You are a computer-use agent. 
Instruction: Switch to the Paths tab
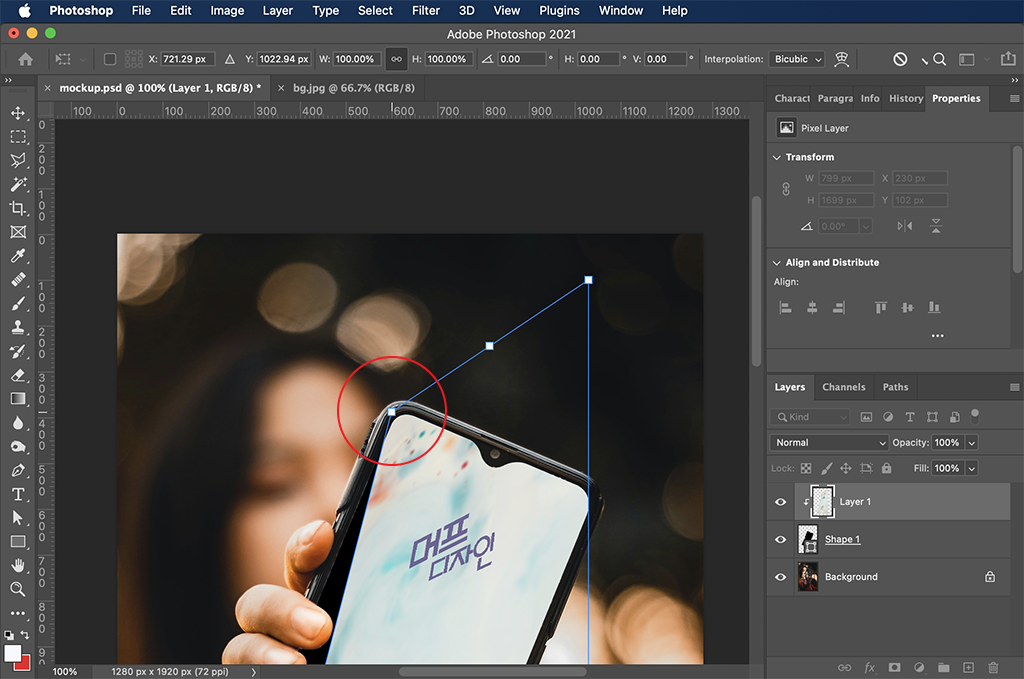tap(895, 387)
